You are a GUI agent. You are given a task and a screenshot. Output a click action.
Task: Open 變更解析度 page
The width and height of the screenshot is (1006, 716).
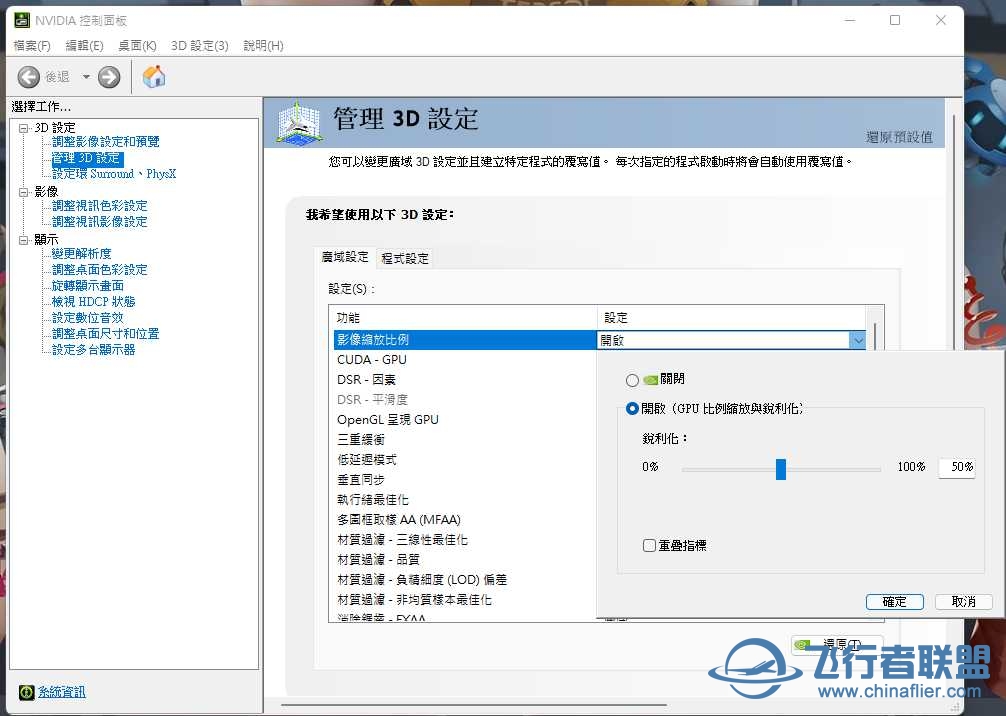coord(81,254)
